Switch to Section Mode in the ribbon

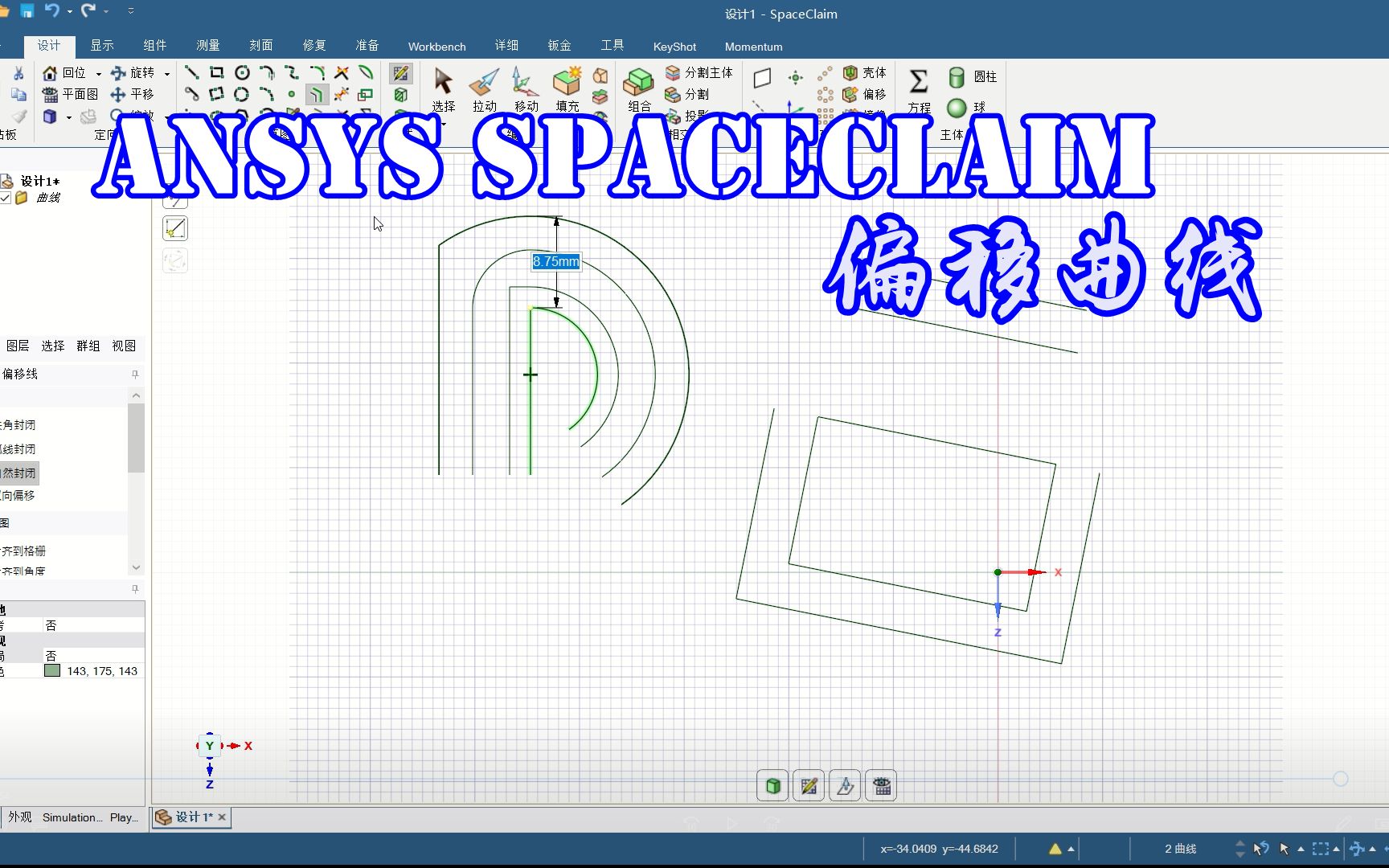400,95
